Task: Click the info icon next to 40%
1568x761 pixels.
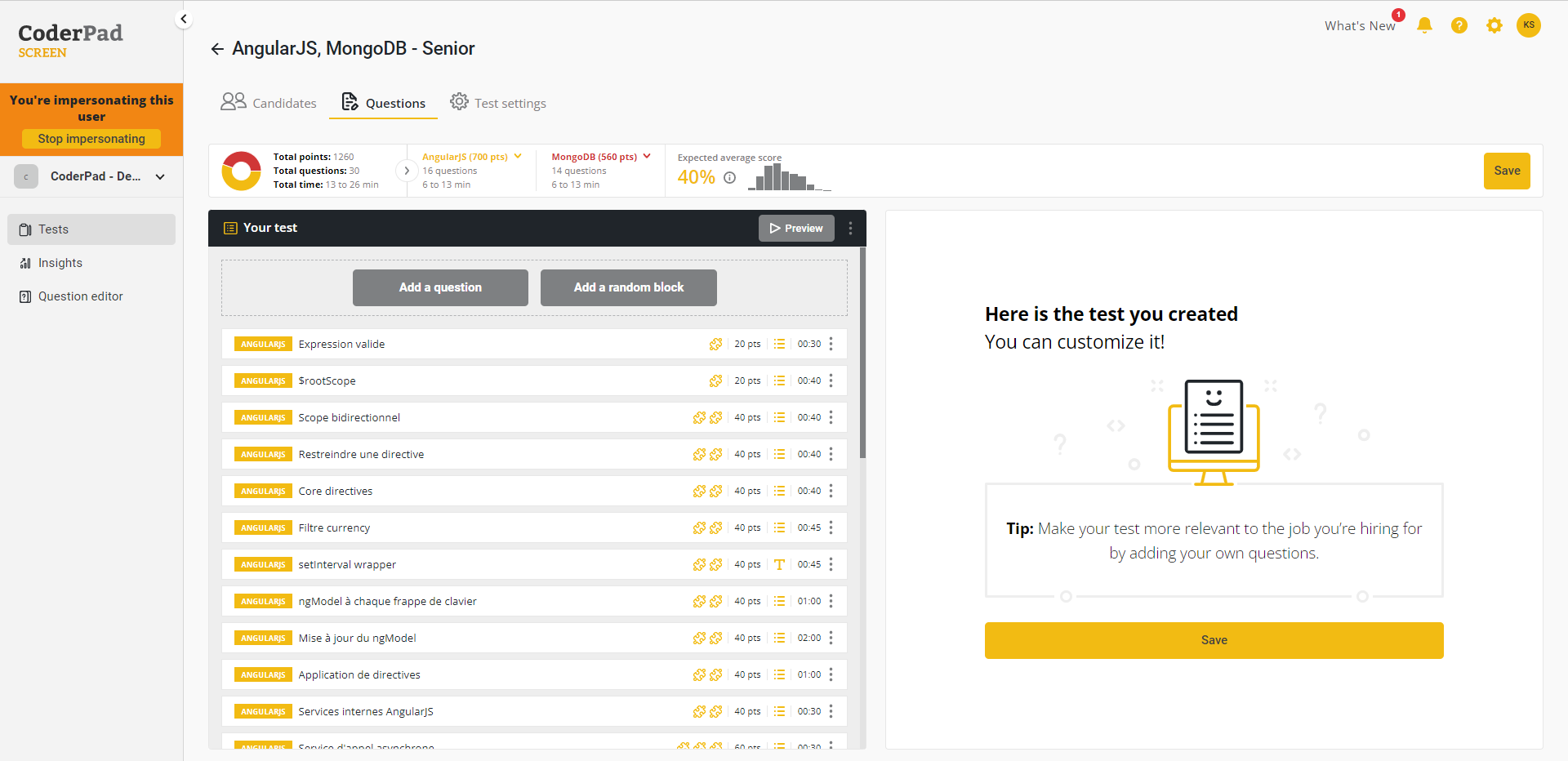Action: 729,178
